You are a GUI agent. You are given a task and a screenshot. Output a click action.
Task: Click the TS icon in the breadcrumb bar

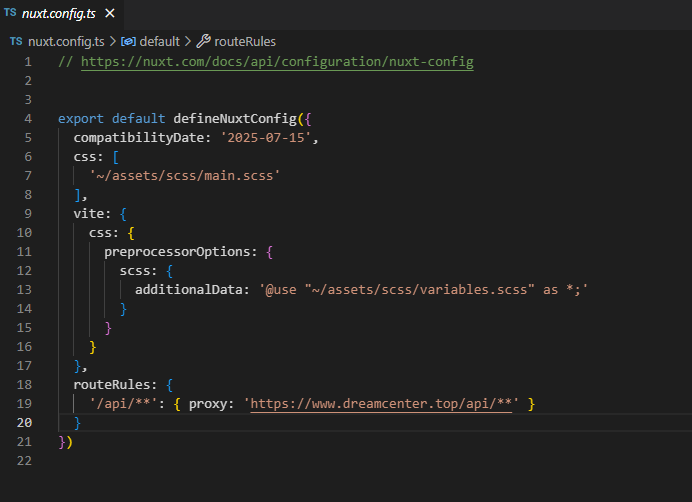pos(16,42)
